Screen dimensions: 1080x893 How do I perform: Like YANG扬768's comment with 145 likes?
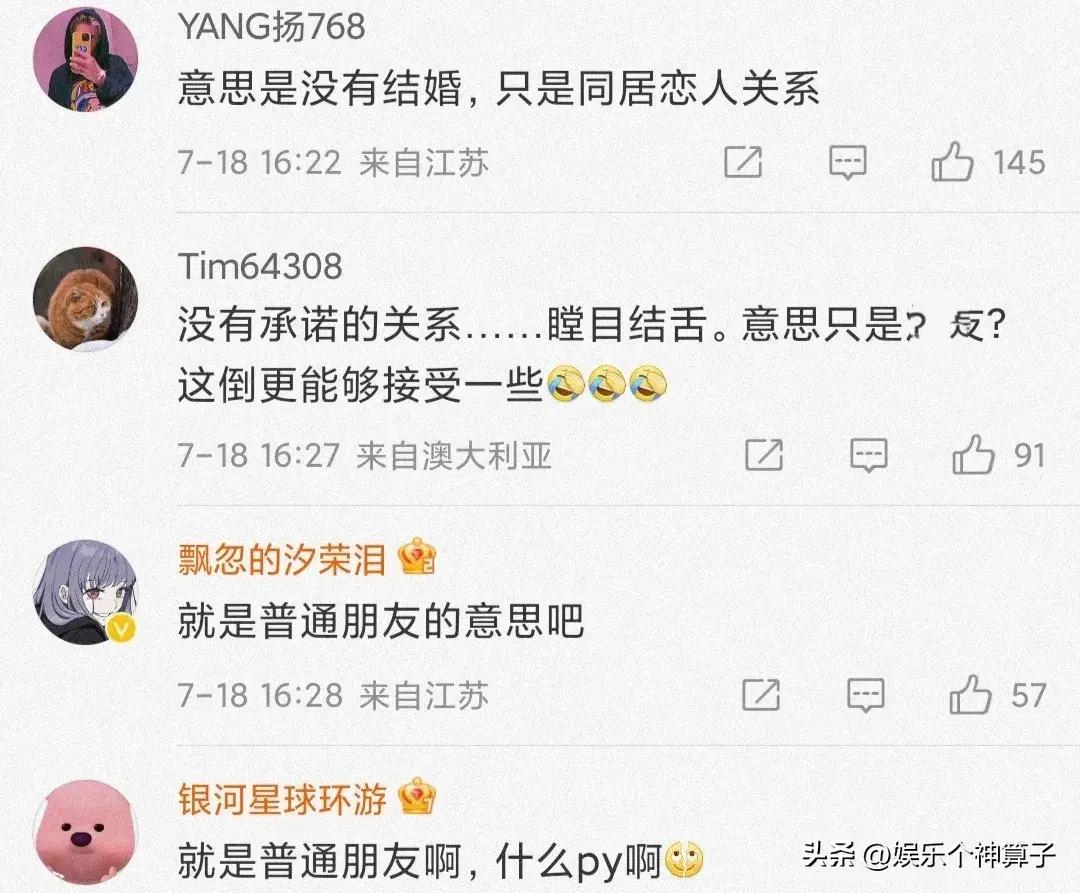click(x=952, y=162)
